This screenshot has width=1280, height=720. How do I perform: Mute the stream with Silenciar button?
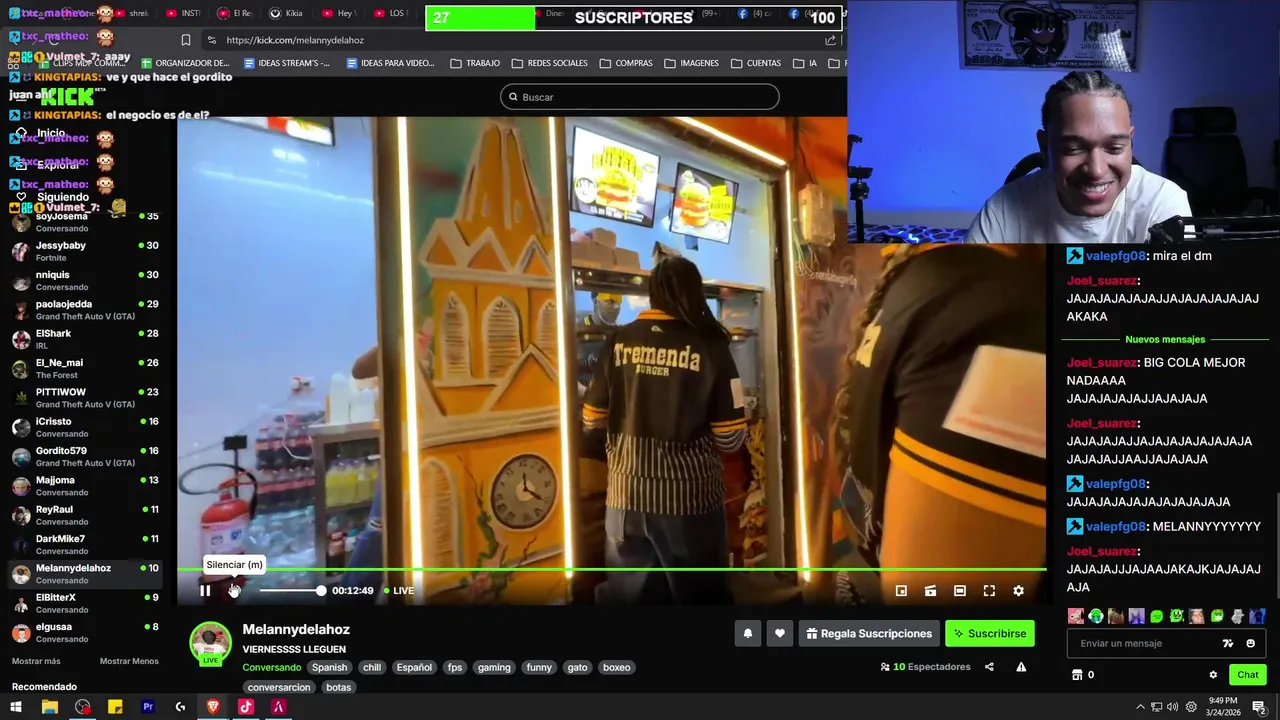234,591
